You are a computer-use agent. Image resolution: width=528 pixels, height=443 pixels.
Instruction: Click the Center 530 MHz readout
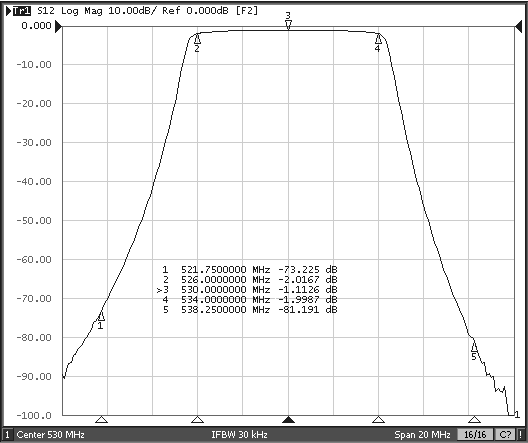point(51,435)
